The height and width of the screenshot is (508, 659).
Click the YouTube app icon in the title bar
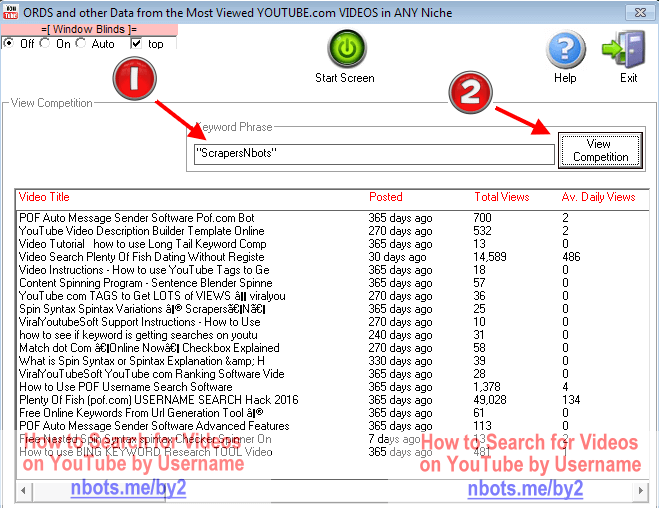(x=10, y=12)
